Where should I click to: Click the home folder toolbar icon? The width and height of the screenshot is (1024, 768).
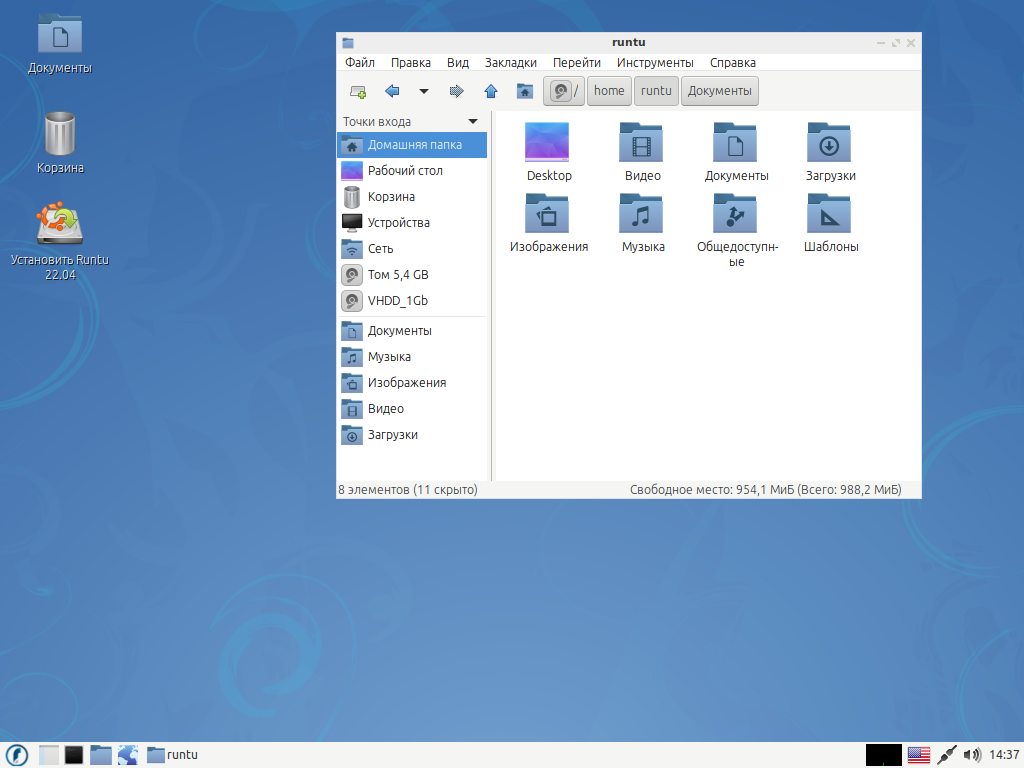click(524, 91)
